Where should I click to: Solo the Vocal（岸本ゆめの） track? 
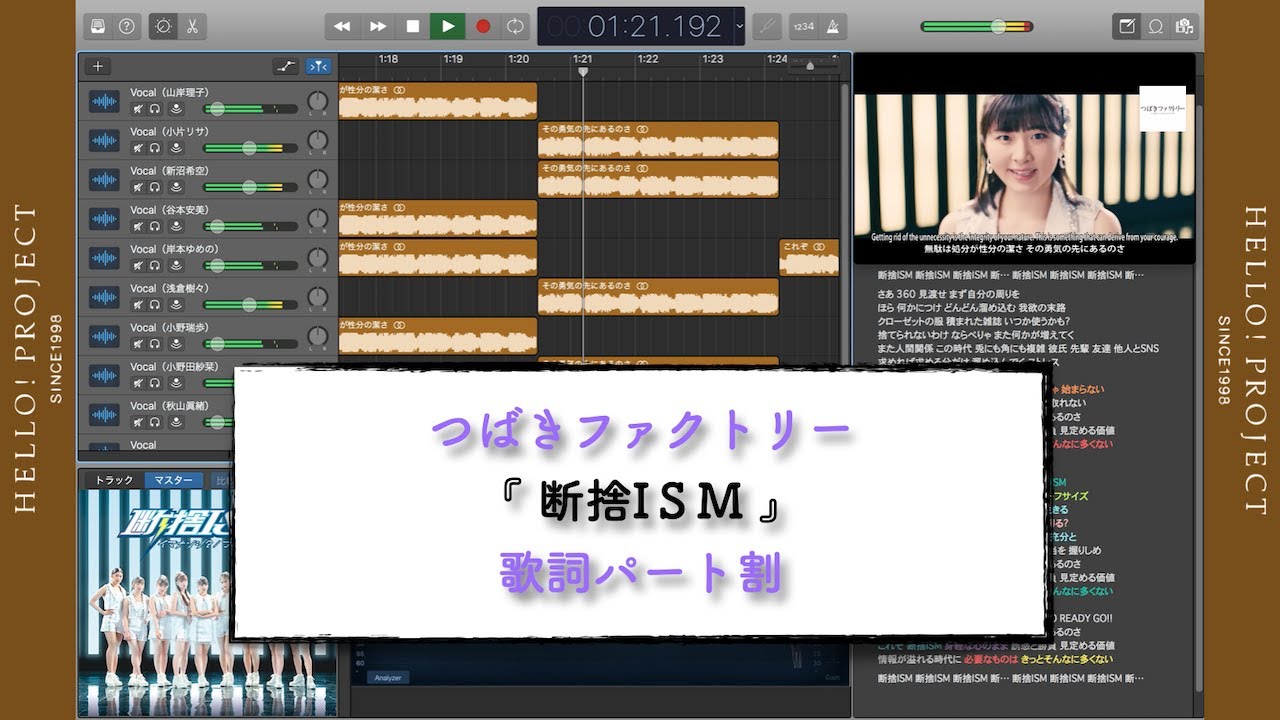coord(155,266)
